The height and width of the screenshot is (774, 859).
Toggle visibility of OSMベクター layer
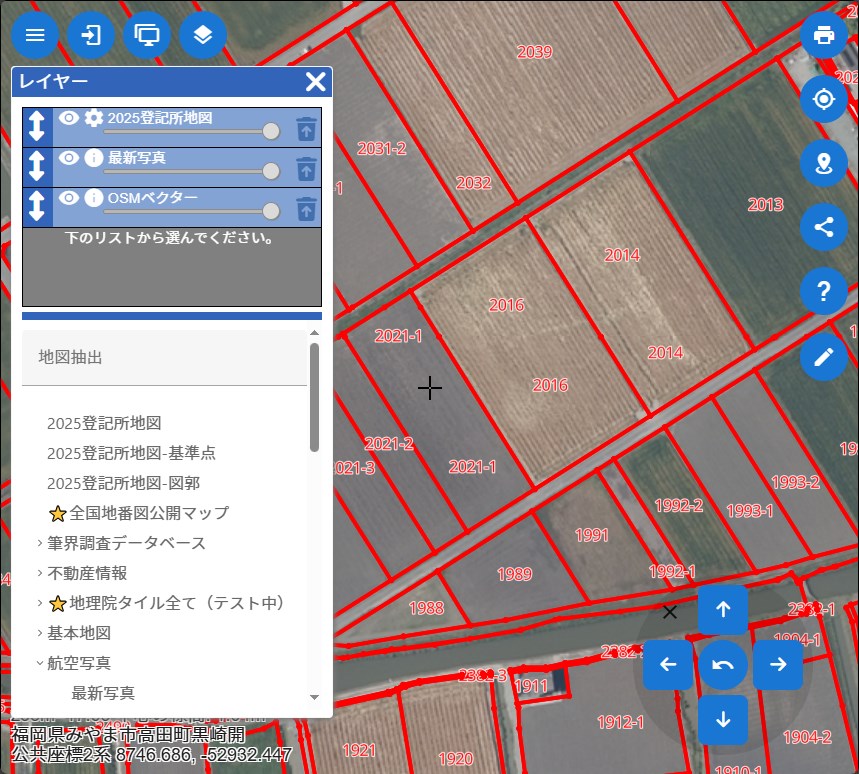pos(68,198)
